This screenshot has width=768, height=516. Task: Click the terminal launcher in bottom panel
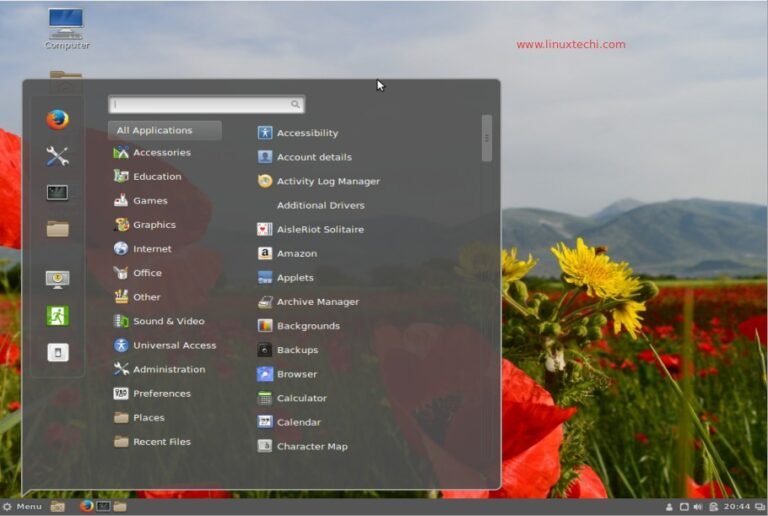(x=103, y=506)
